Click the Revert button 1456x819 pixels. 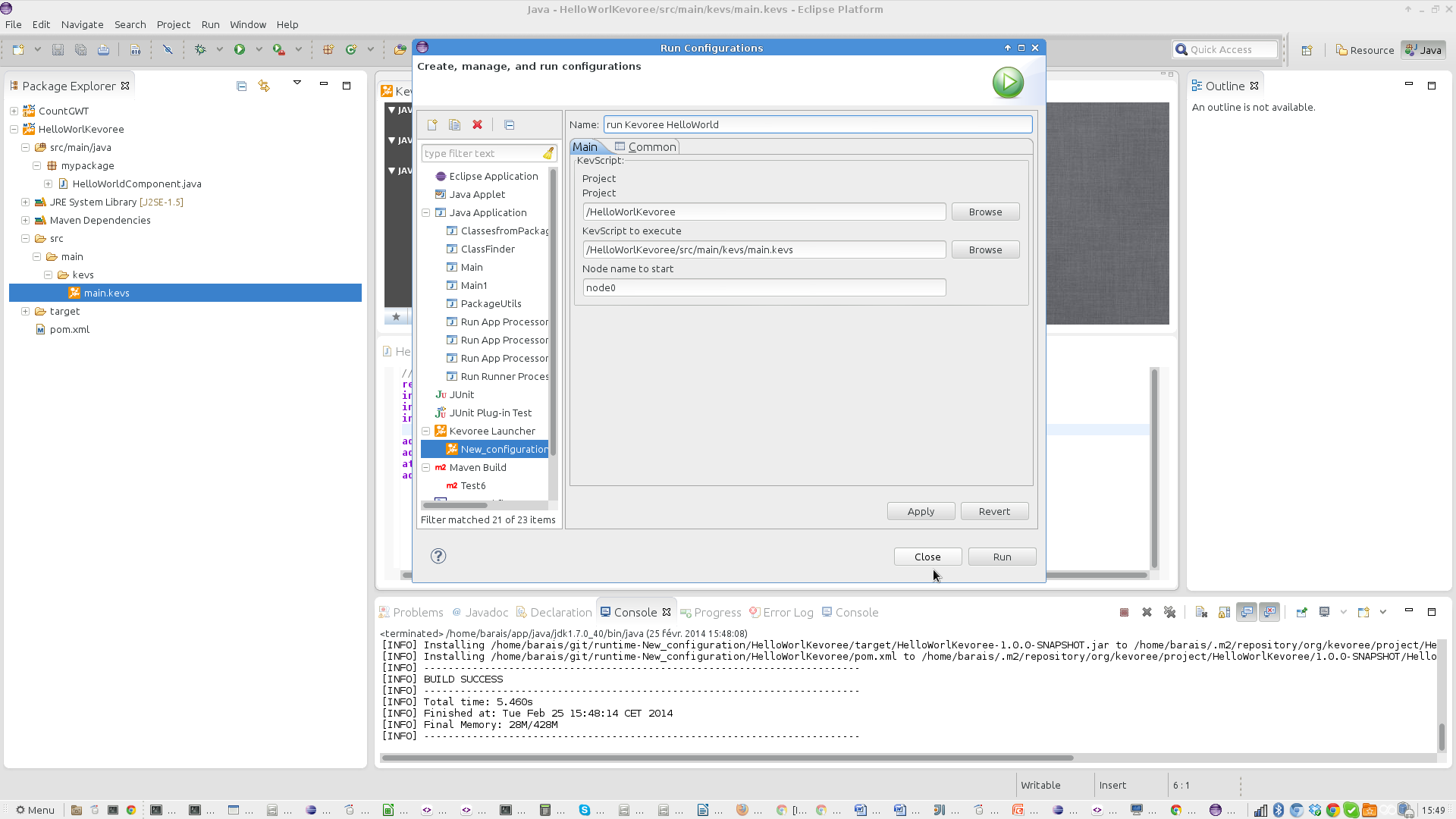coord(994,512)
